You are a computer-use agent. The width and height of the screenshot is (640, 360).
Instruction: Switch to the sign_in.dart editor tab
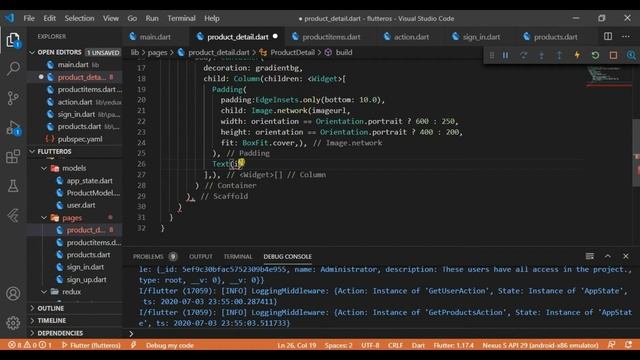tap(481, 37)
